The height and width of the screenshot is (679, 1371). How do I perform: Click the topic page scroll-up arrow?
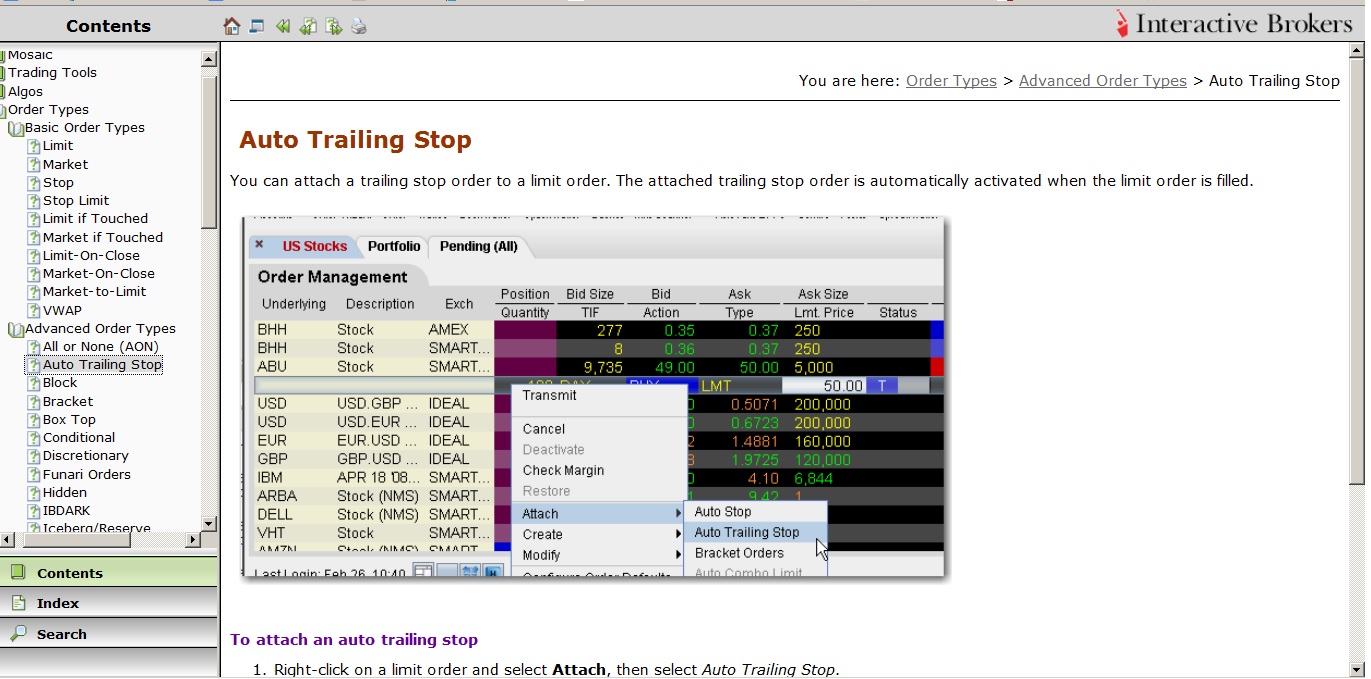[x=1357, y=50]
